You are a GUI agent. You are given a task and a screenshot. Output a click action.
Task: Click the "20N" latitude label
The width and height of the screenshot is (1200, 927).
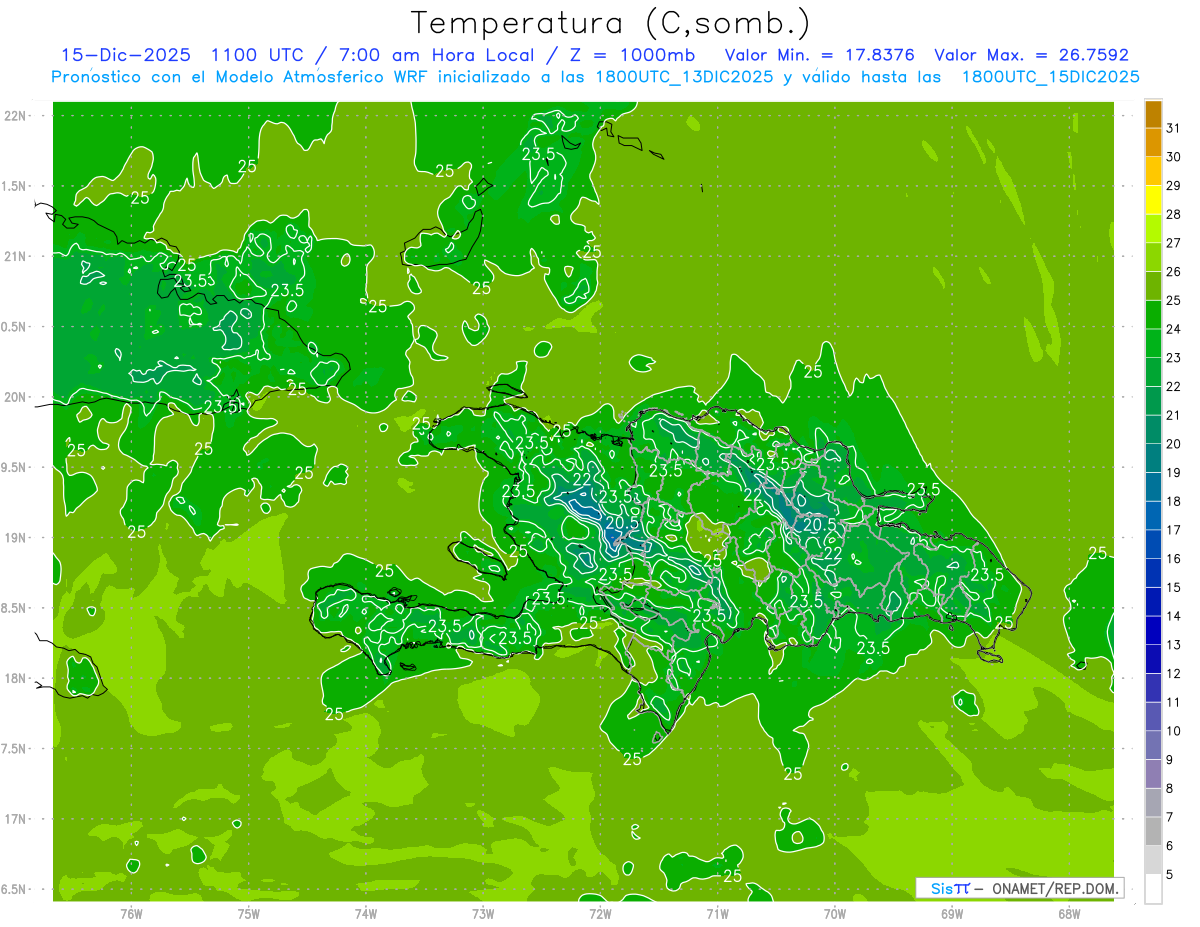click(x=16, y=397)
